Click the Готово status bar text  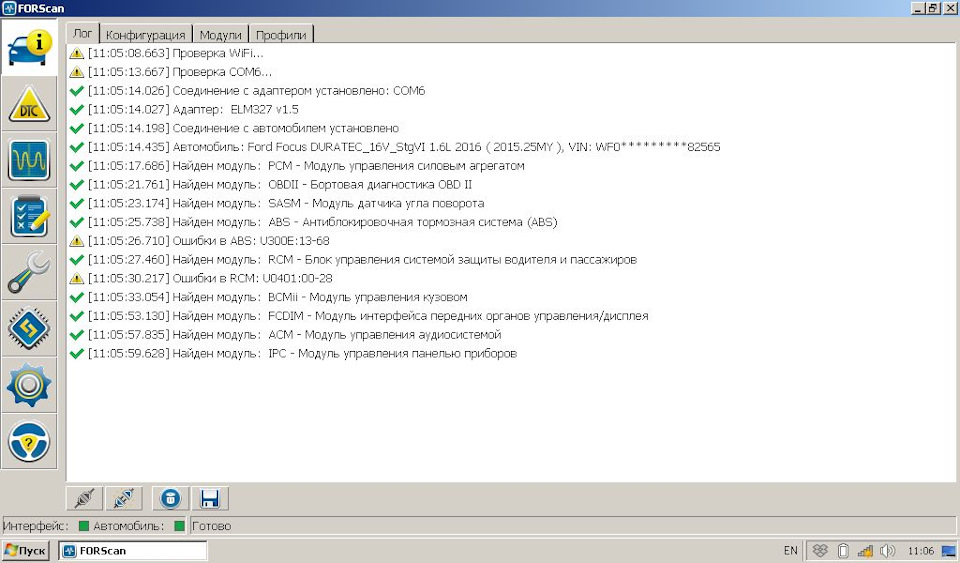click(x=211, y=526)
